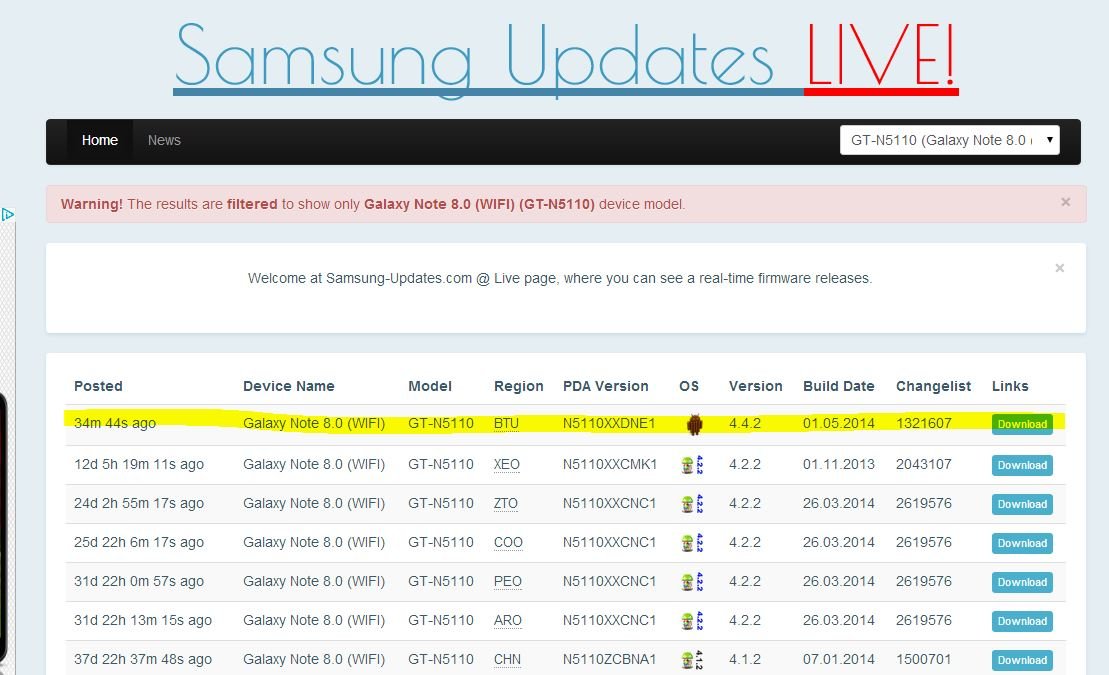Click the Build Date column header

[x=838, y=386]
